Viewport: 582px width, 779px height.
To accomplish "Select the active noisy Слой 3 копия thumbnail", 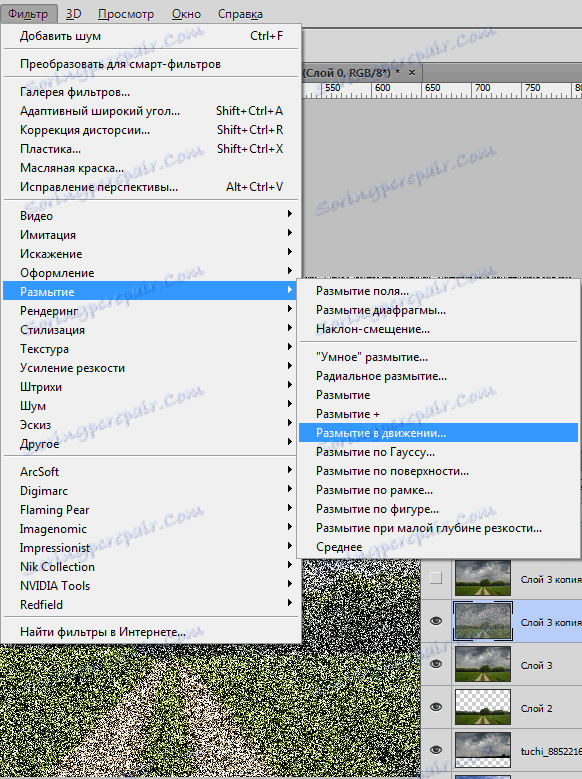I will click(x=483, y=621).
